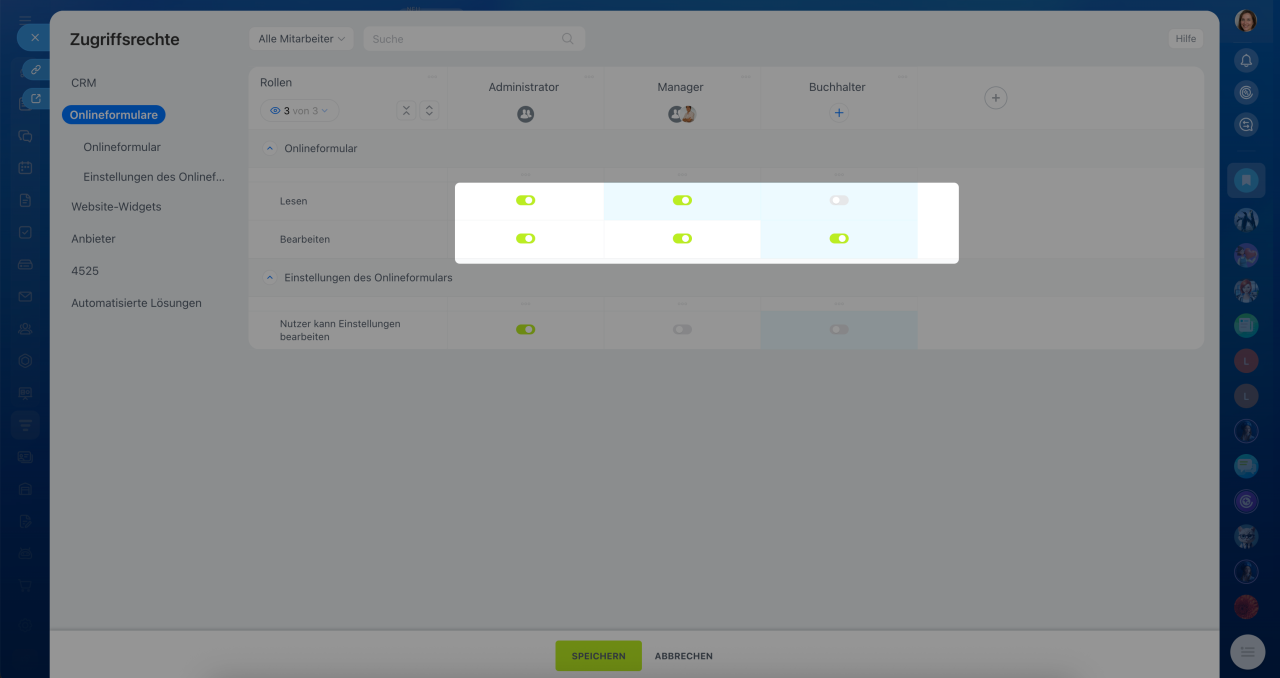Open the documents icon in left rail
Image resolution: width=1280 pixels, height=678 pixels.
point(25,200)
